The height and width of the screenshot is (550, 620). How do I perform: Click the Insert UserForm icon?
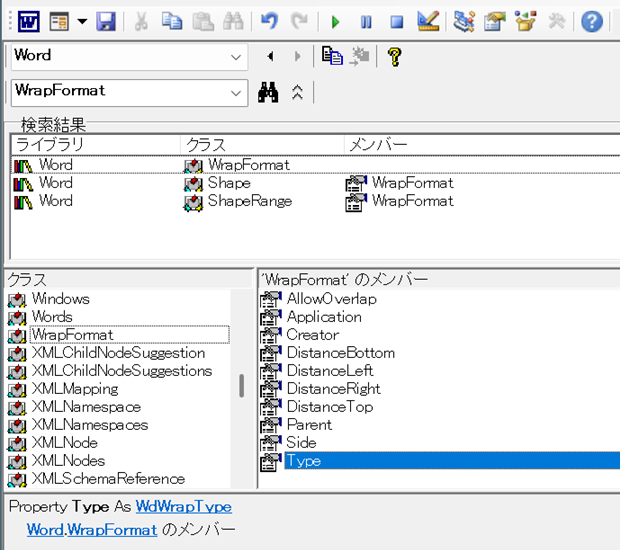point(59,21)
